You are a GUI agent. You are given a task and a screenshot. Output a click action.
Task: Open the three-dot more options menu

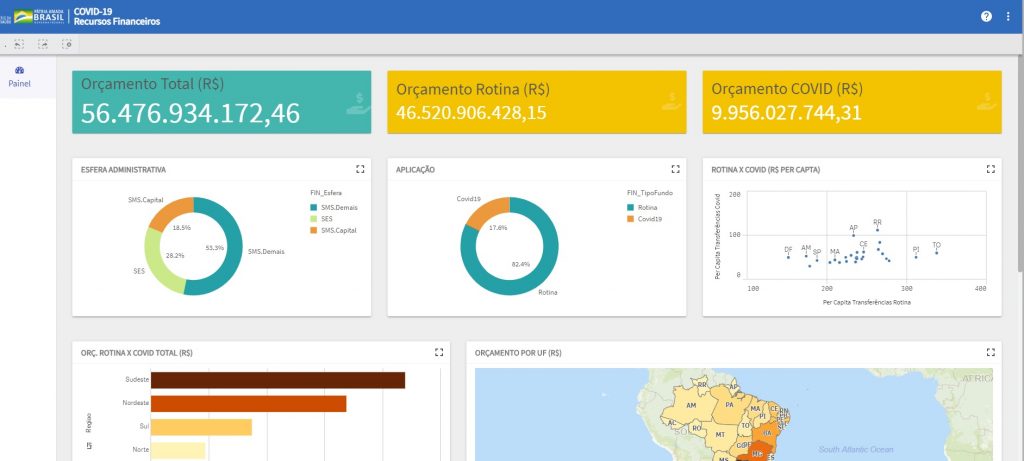click(x=1008, y=16)
